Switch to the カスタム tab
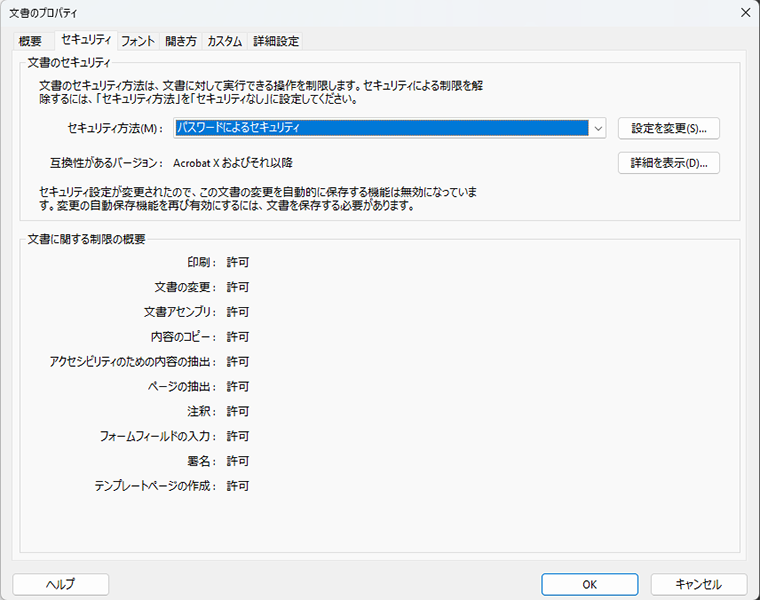 click(x=224, y=41)
